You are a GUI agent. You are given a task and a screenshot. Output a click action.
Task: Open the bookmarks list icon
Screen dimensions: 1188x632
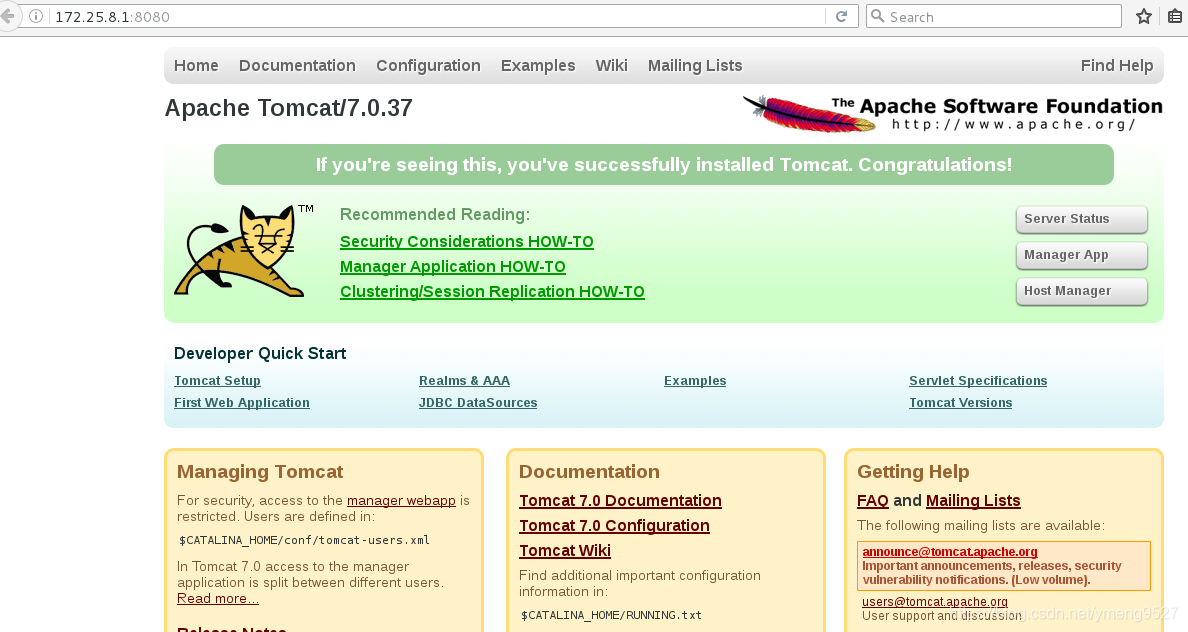coord(1175,17)
